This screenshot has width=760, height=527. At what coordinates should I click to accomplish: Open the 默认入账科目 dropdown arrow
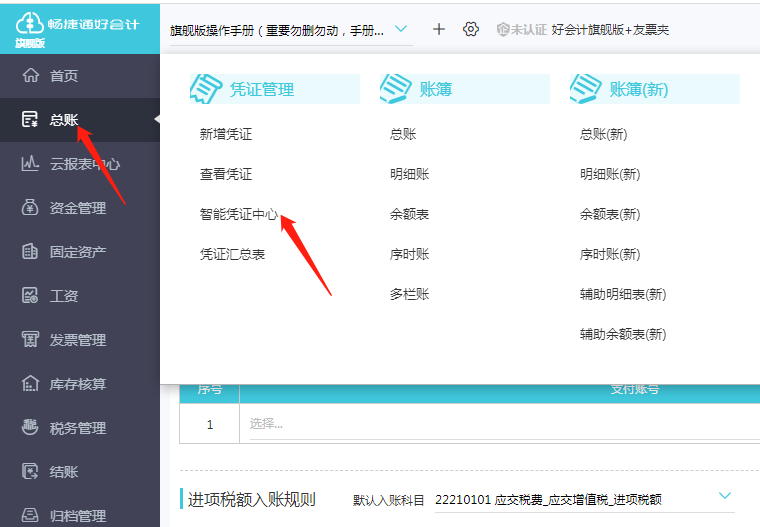click(x=725, y=495)
